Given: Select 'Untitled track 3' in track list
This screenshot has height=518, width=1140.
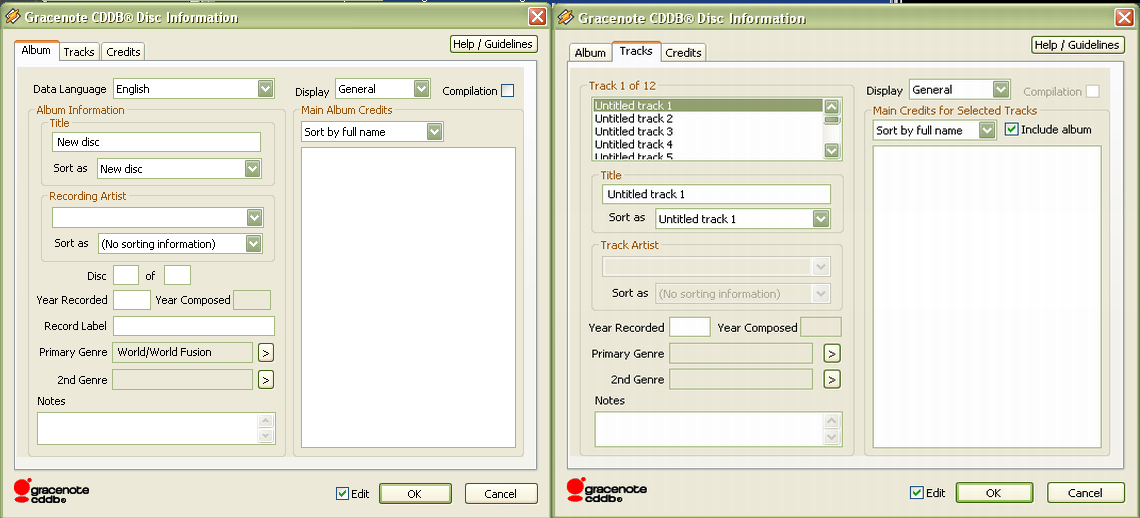Looking at the screenshot, I should click(x=707, y=132).
